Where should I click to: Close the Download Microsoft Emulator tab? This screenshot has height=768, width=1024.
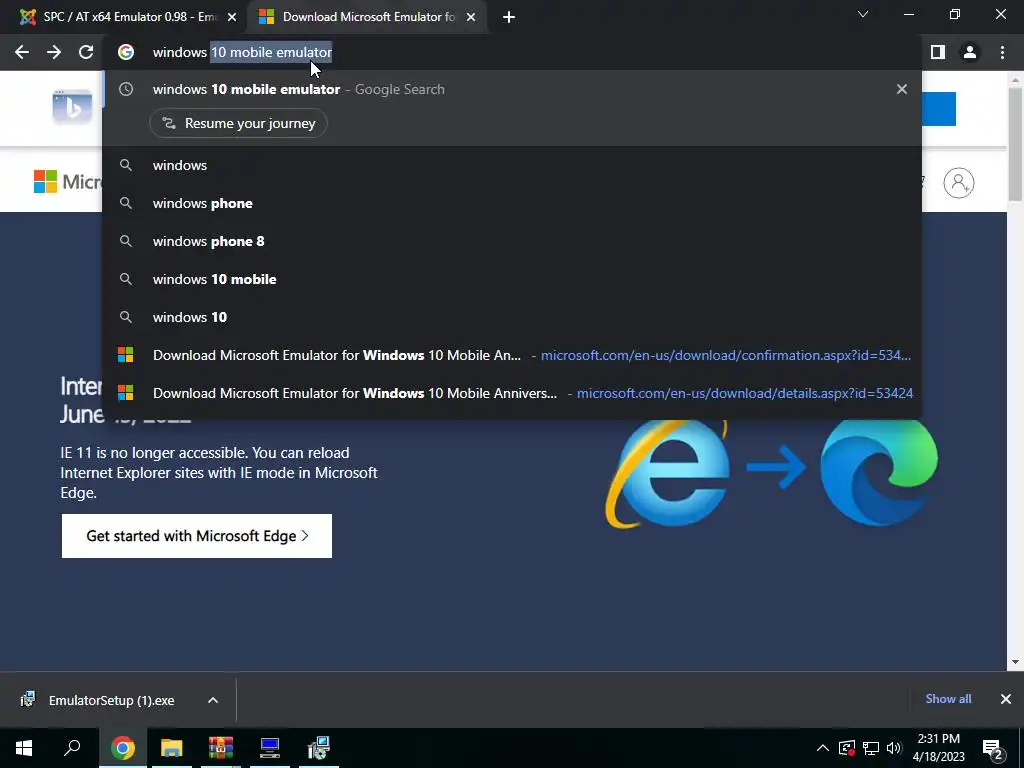[471, 17]
